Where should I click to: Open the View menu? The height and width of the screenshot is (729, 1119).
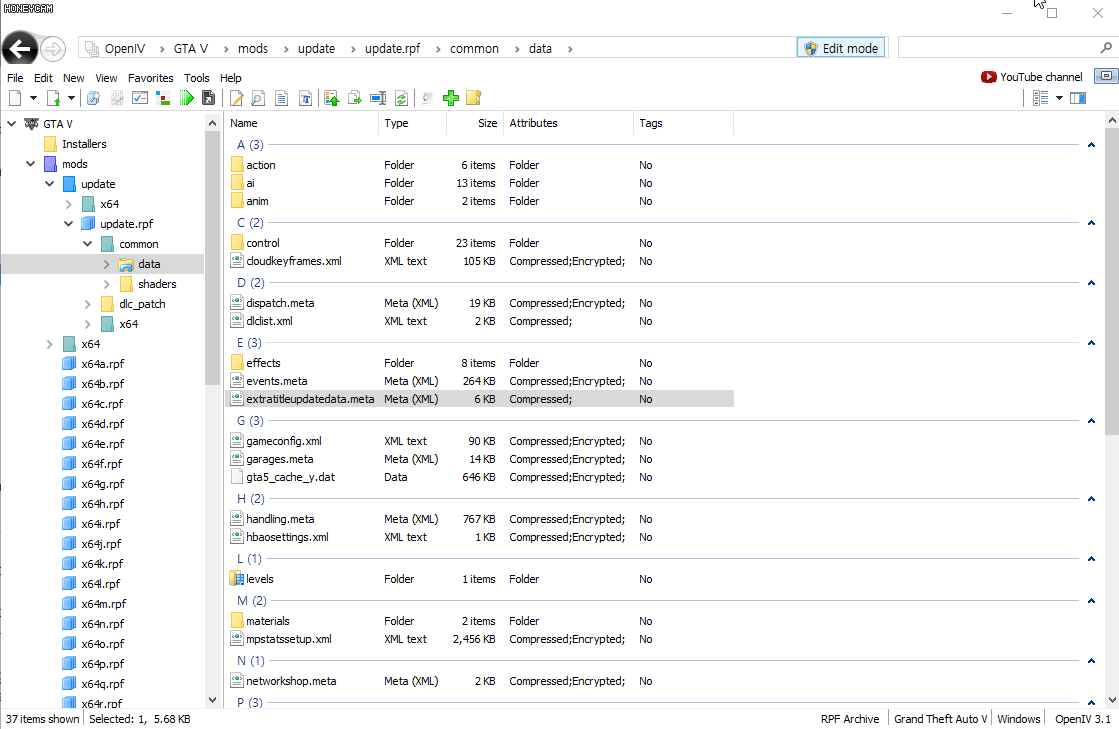pos(106,78)
